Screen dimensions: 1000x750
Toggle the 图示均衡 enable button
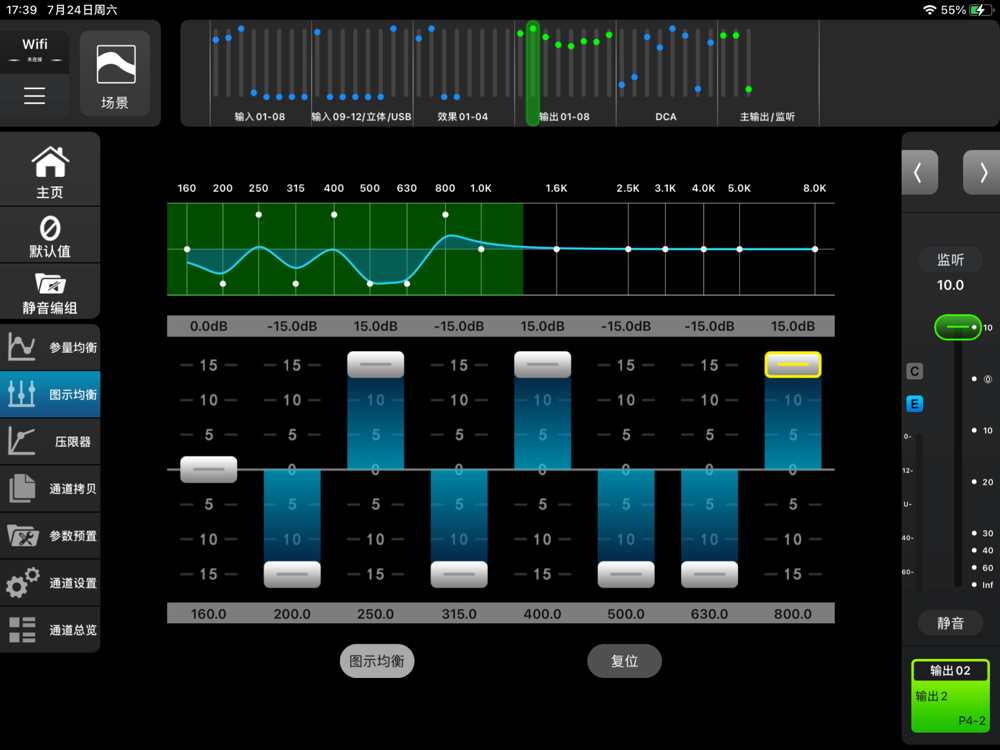tap(377, 661)
